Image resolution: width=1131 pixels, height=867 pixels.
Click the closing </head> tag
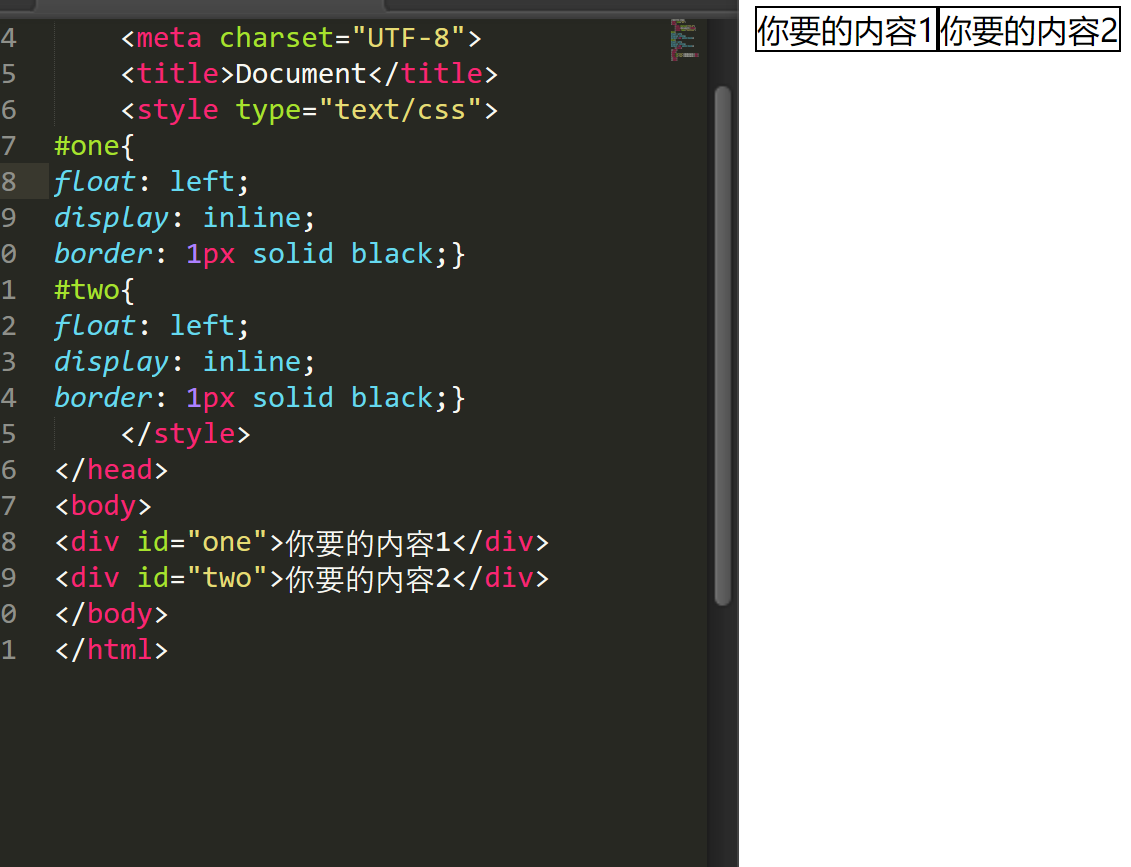point(111,470)
